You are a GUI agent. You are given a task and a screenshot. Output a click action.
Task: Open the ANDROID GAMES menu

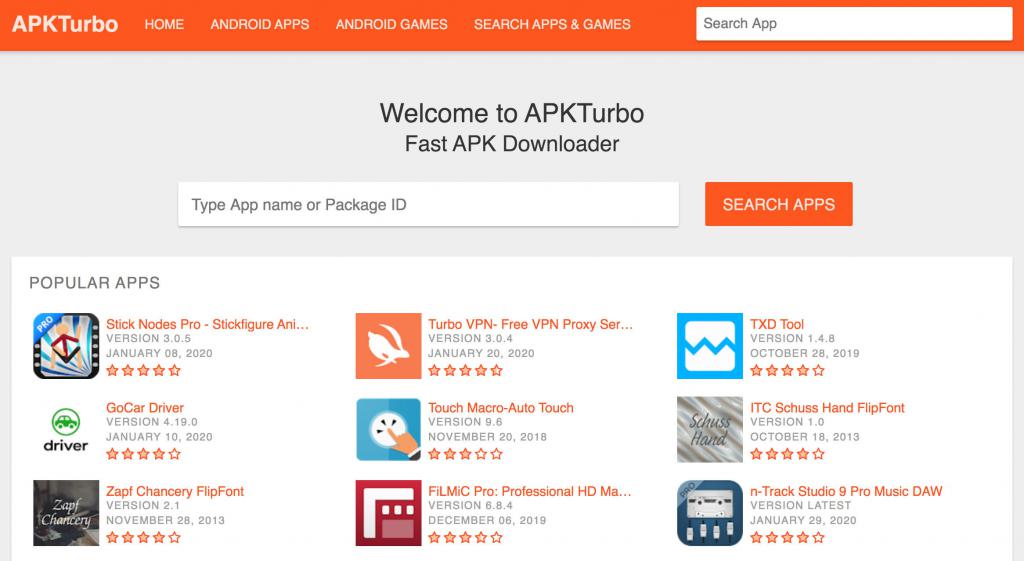coord(392,24)
